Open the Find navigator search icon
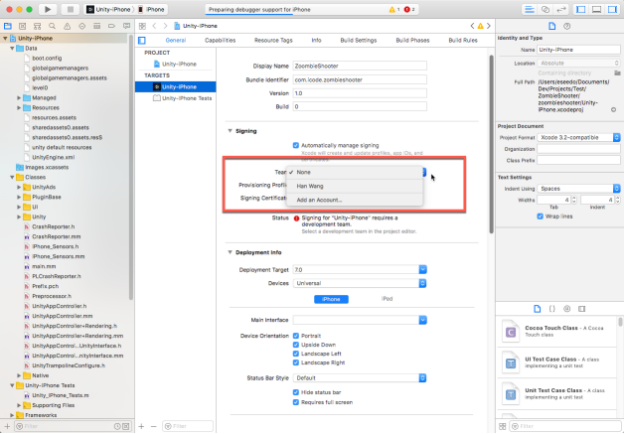 pos(52,26)
